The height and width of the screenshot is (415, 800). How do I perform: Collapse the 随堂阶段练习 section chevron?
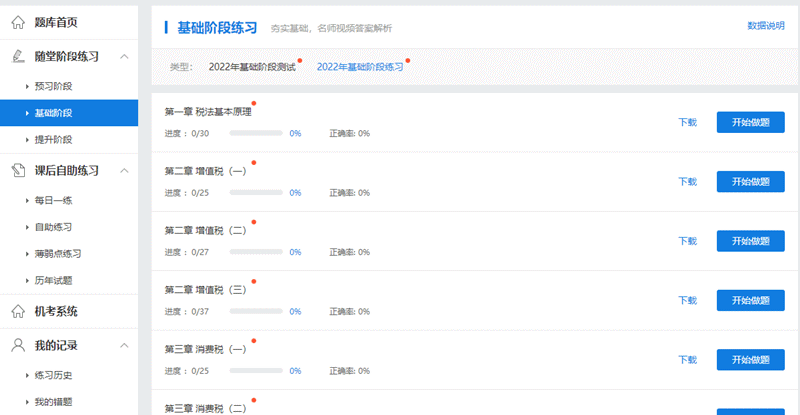124,56
